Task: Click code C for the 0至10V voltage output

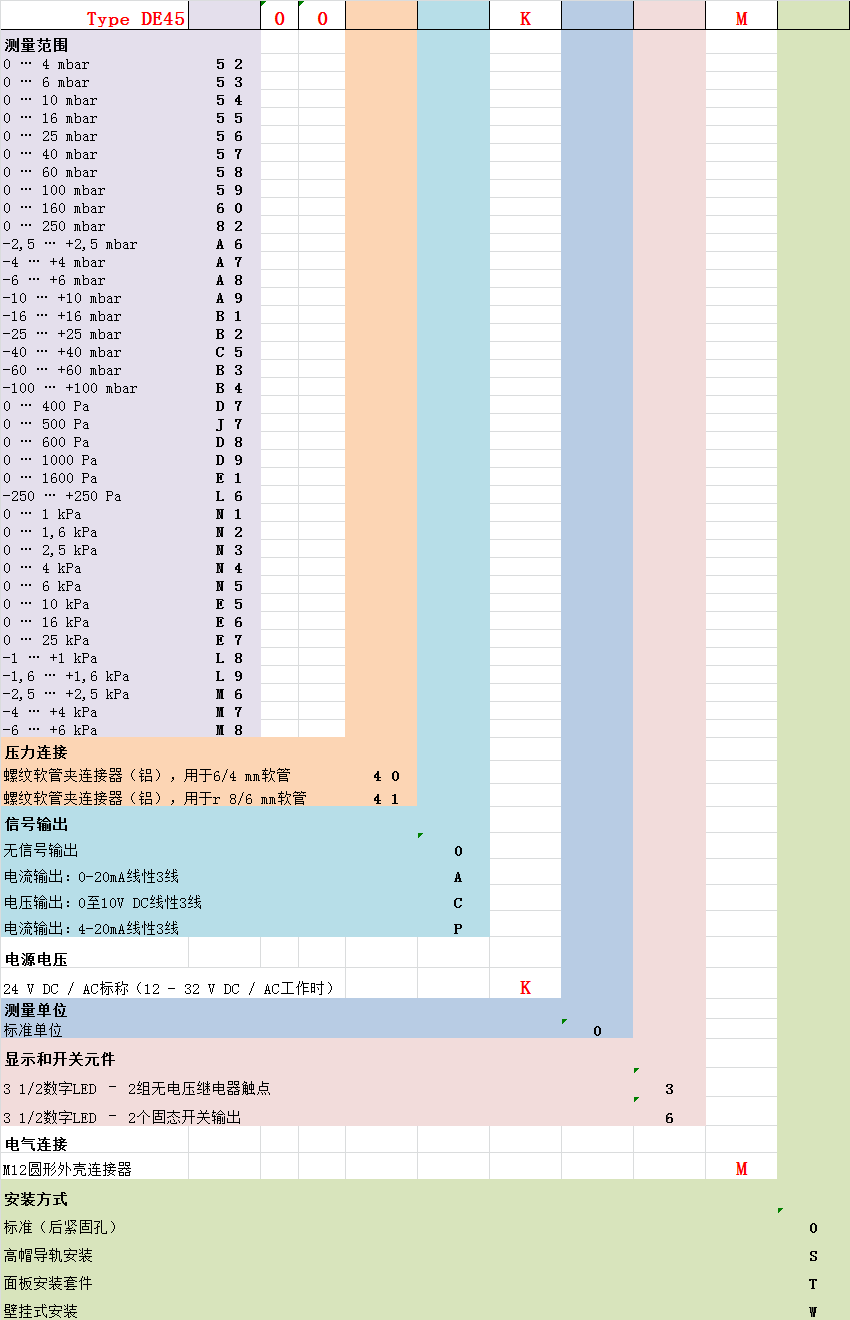Action: click(458, 903)
